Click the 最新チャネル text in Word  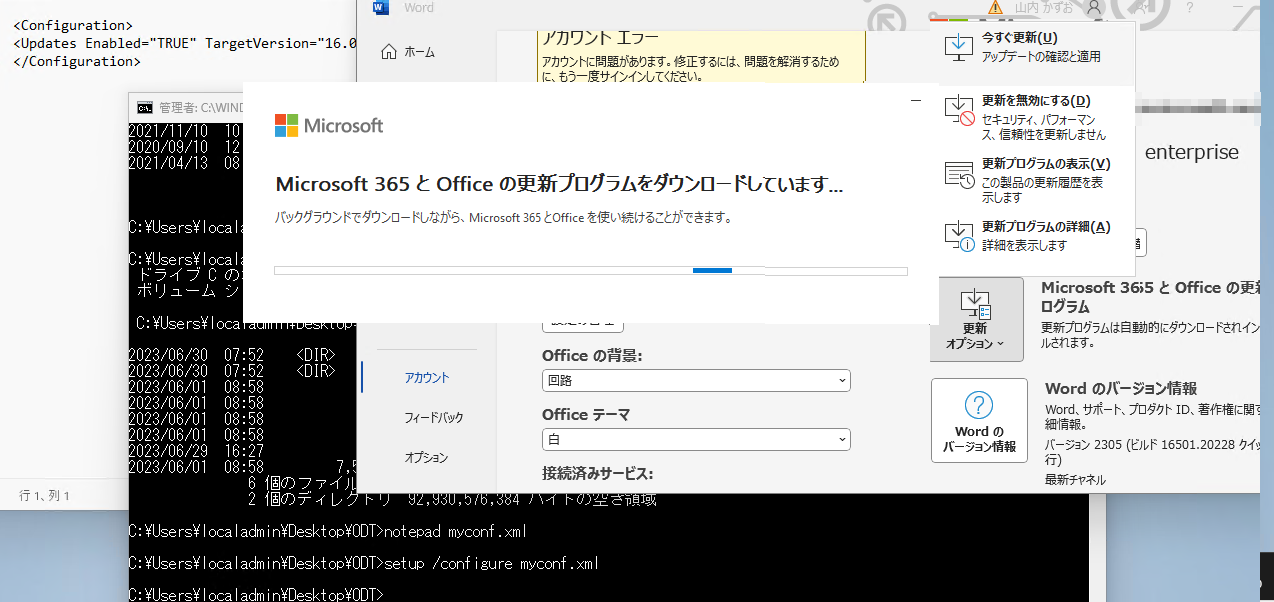(1076, 480)
